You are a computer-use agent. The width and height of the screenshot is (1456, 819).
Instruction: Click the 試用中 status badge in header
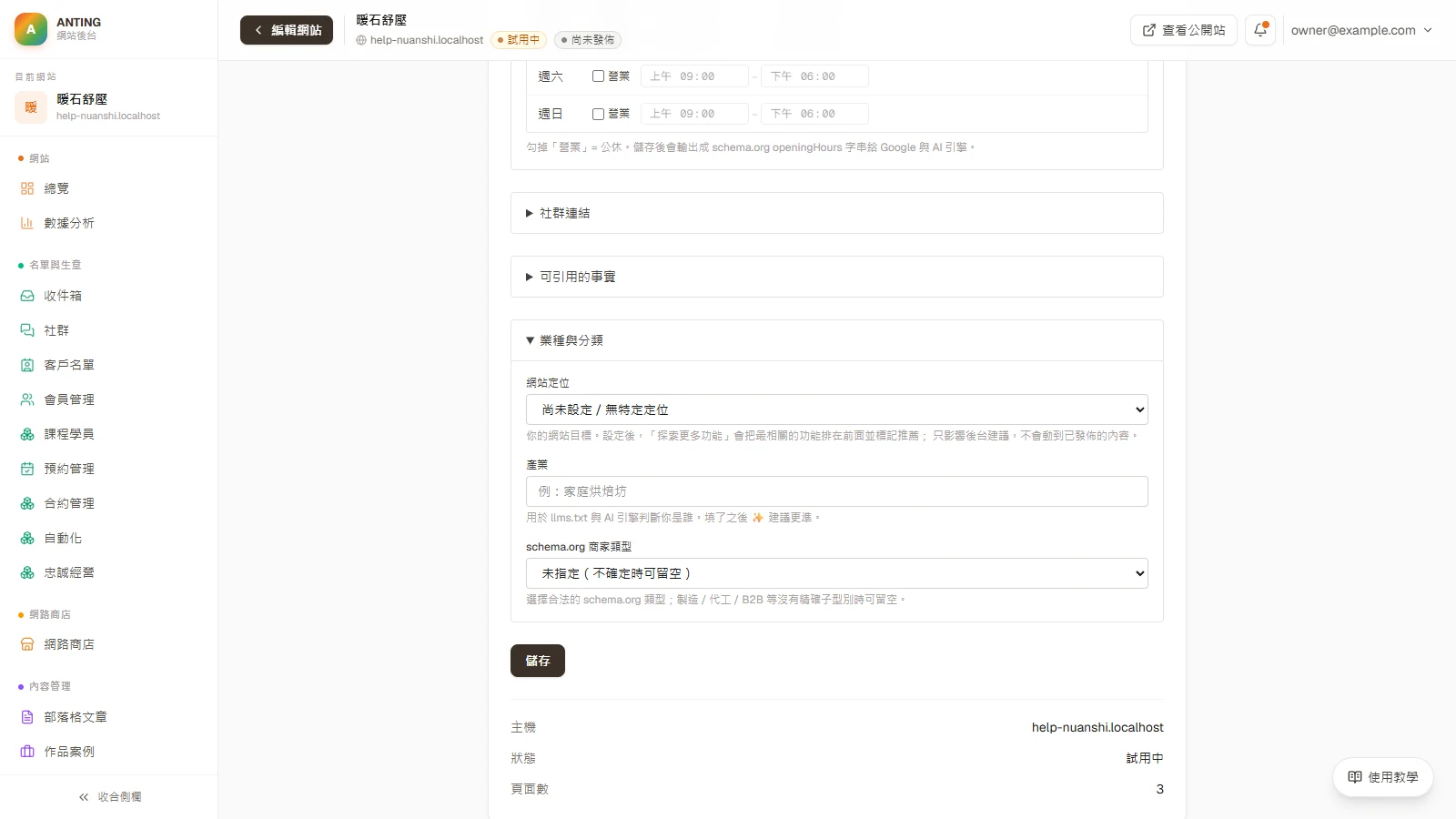pyautogui.click(x=519, y=40)
